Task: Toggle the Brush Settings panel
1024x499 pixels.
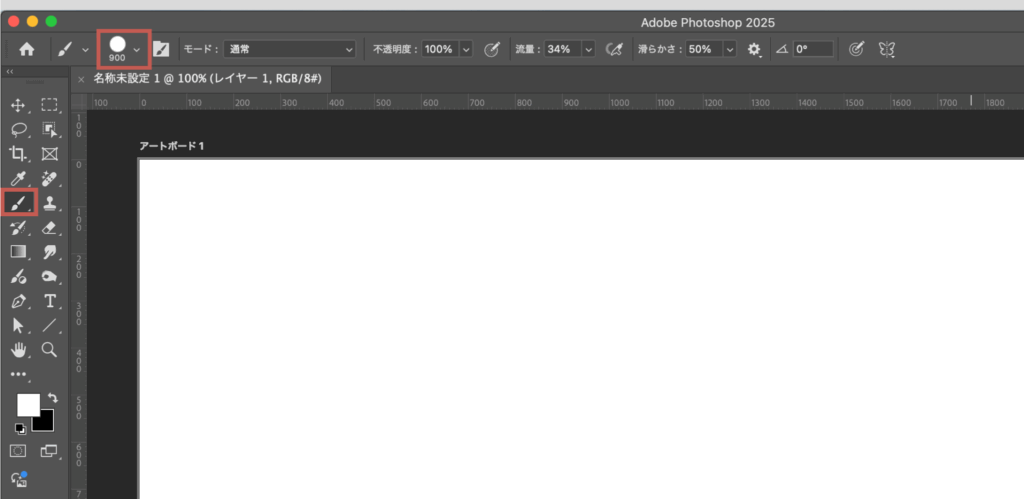Action: 161,49
